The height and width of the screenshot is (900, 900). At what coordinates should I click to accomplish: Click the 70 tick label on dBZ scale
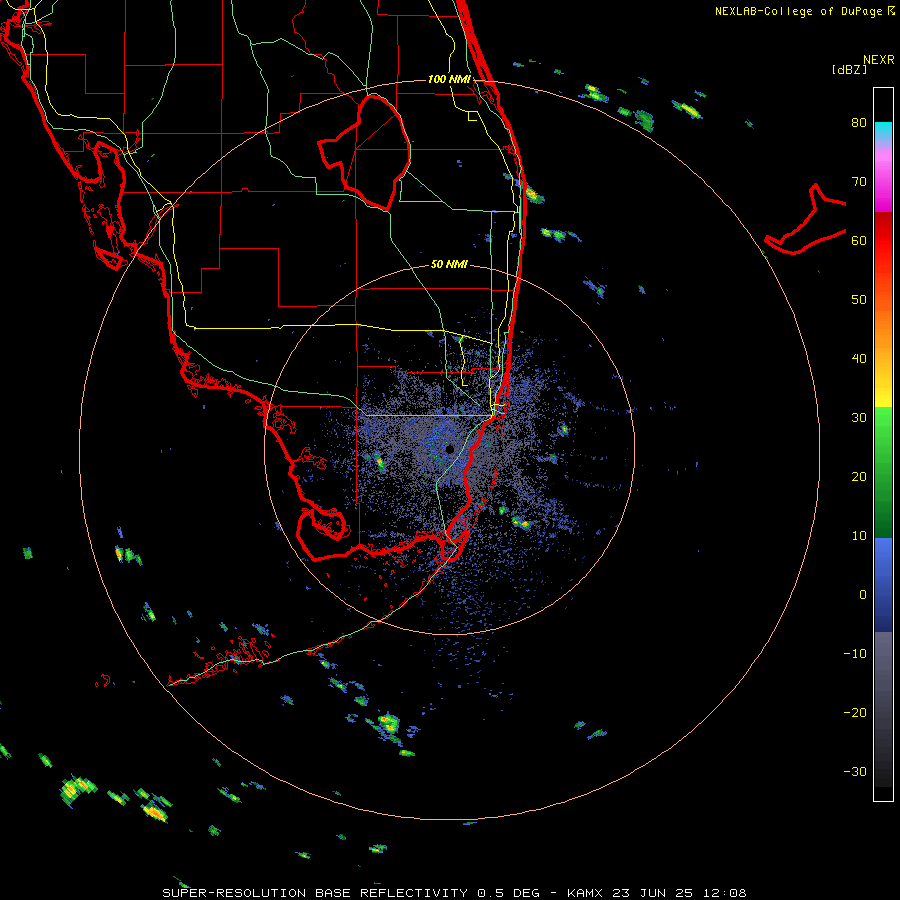(859, 182)
